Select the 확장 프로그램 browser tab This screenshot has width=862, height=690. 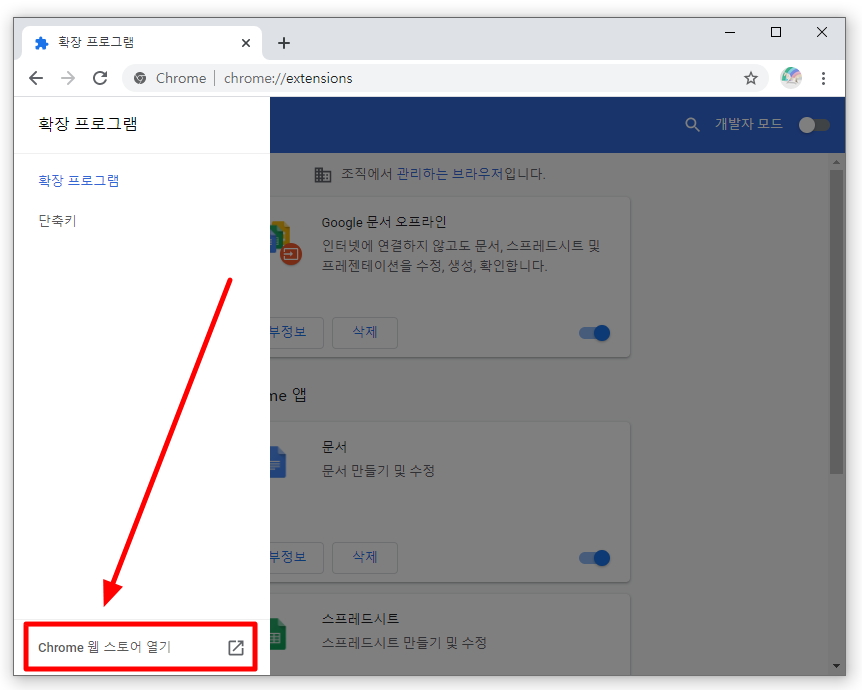click(x=142, y=43)
